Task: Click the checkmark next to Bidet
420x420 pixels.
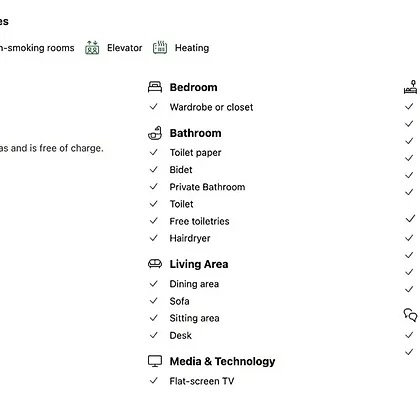Action: point(154,169)
